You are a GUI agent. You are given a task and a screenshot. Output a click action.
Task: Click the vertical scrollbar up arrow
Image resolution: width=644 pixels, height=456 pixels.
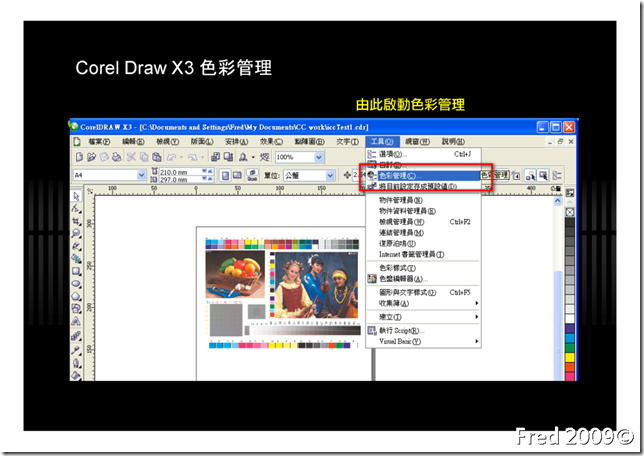(x=558, y=201)
